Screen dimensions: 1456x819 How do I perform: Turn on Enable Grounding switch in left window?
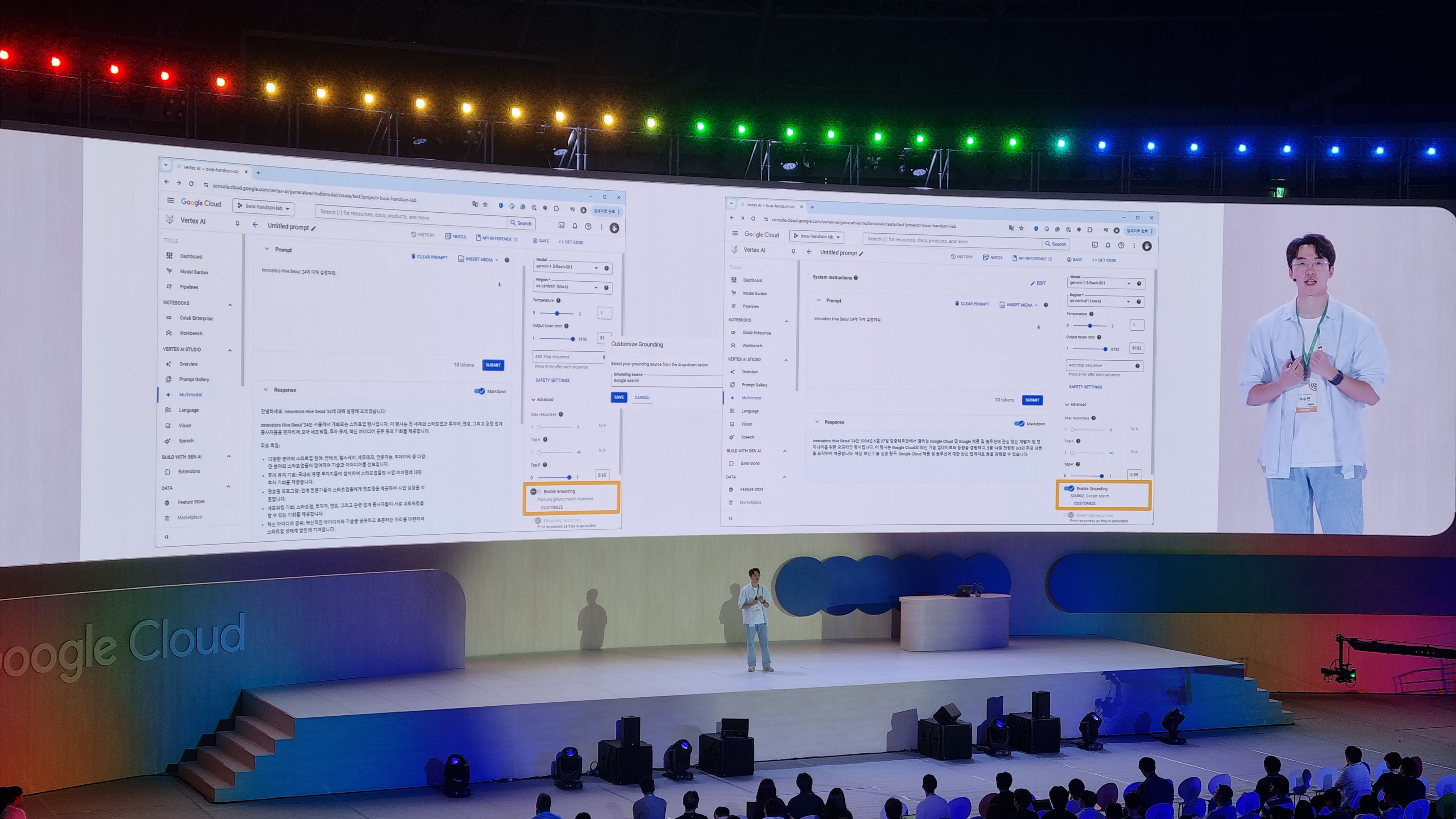535,491
